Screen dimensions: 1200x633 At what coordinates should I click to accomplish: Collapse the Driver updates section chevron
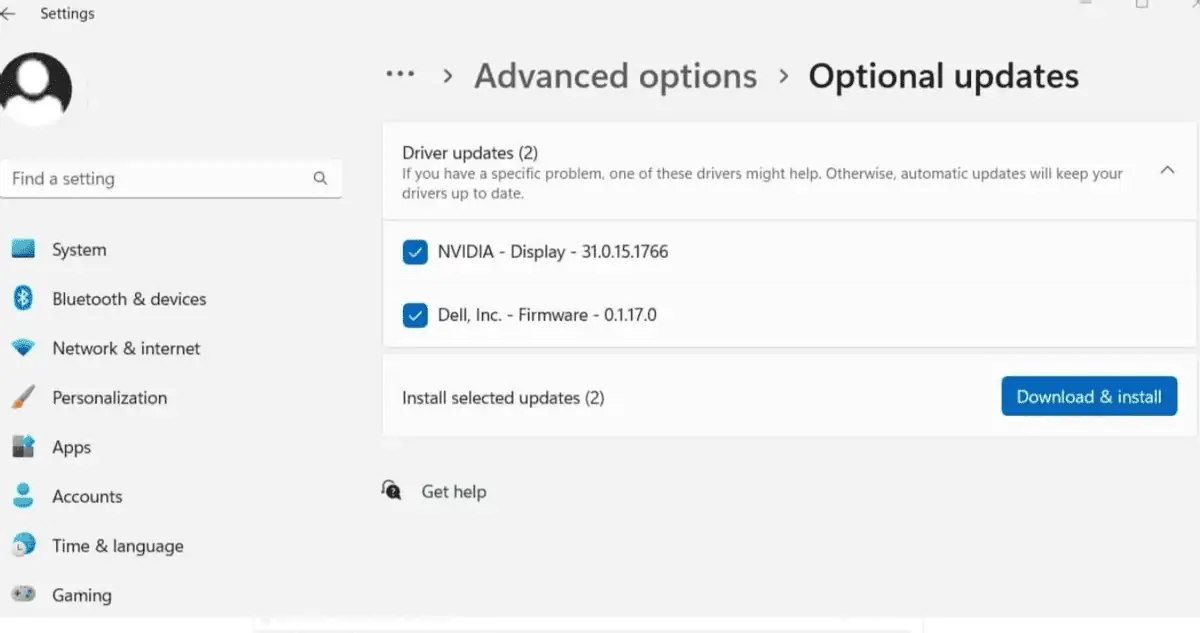pos(1166,171)
